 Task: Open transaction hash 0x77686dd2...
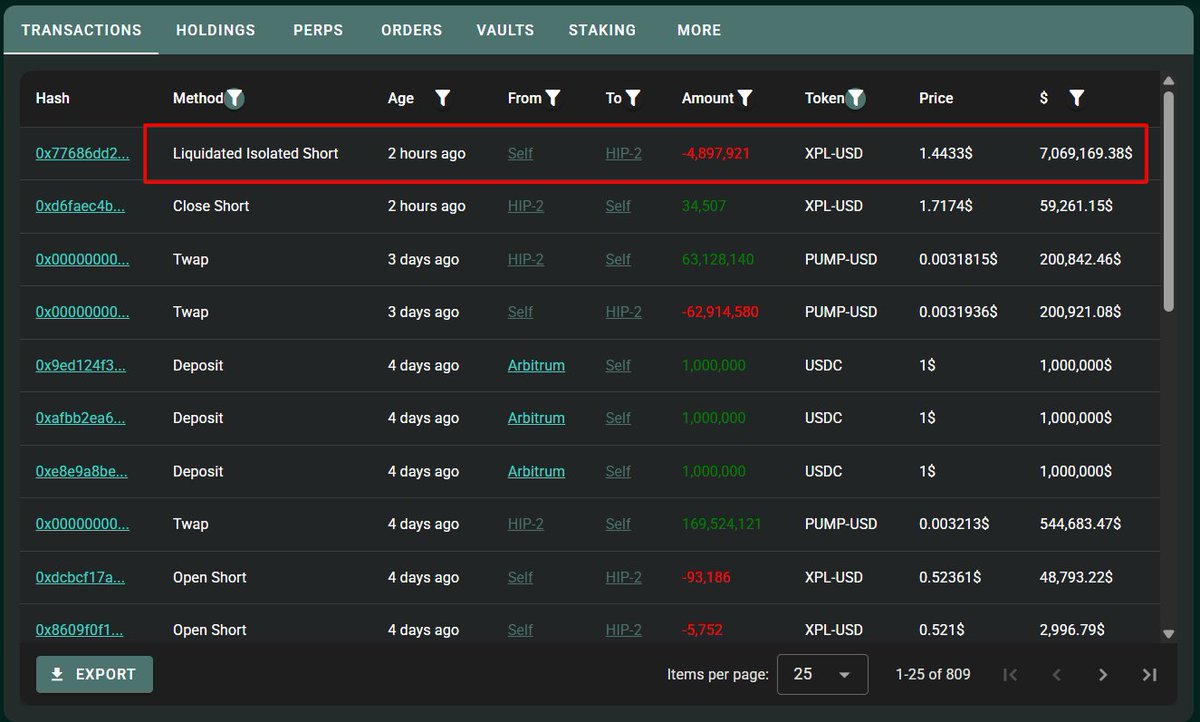[x=82, y=153]
